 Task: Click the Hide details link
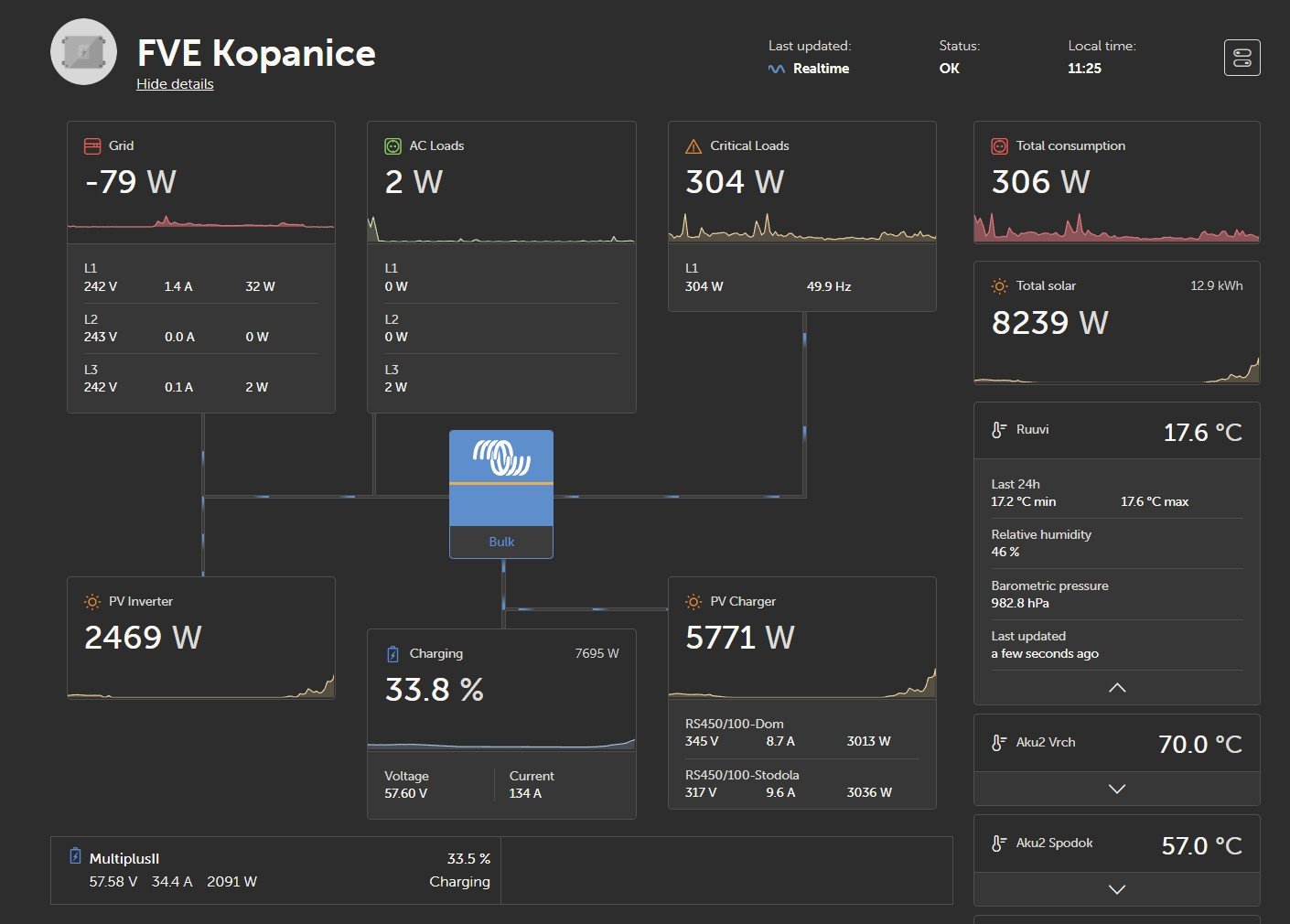tap(175, 84)
